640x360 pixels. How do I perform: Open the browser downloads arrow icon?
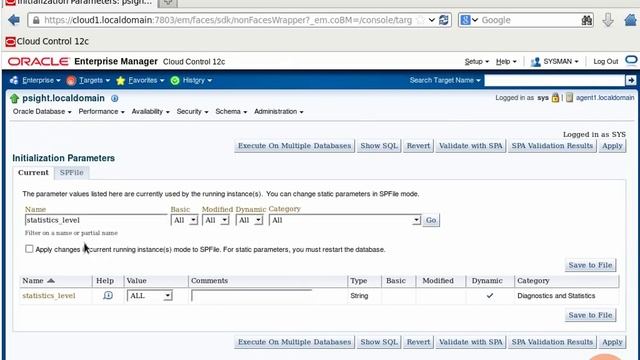click(x=608, y=20)
